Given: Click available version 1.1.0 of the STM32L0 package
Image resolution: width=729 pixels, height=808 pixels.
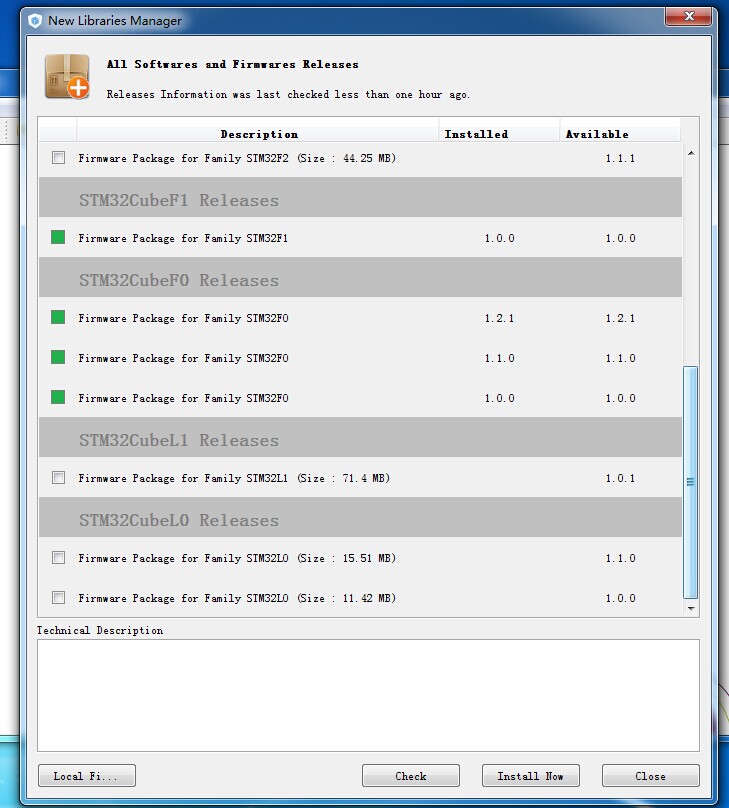Looking at the screenshot, I should click(620, 558).
